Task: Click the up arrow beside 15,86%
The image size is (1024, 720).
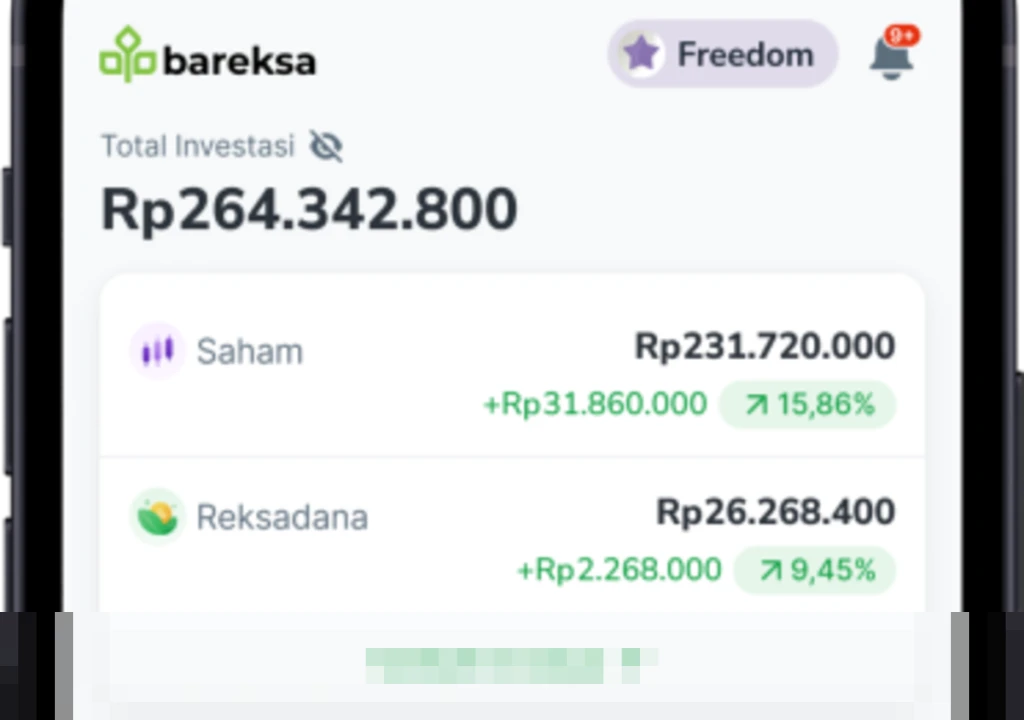Action: click(x=757, y=405)
